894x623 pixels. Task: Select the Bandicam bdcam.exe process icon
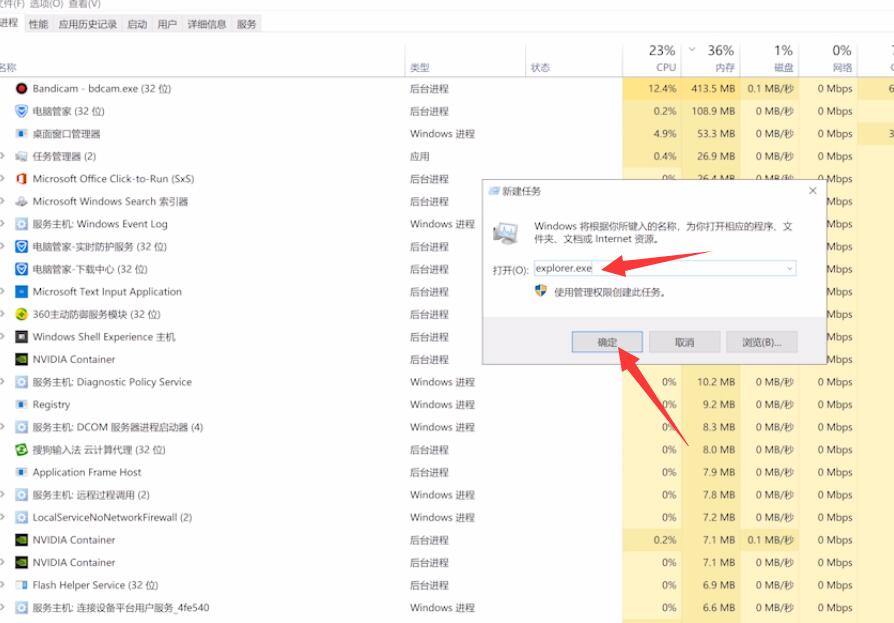coord(21,88)
